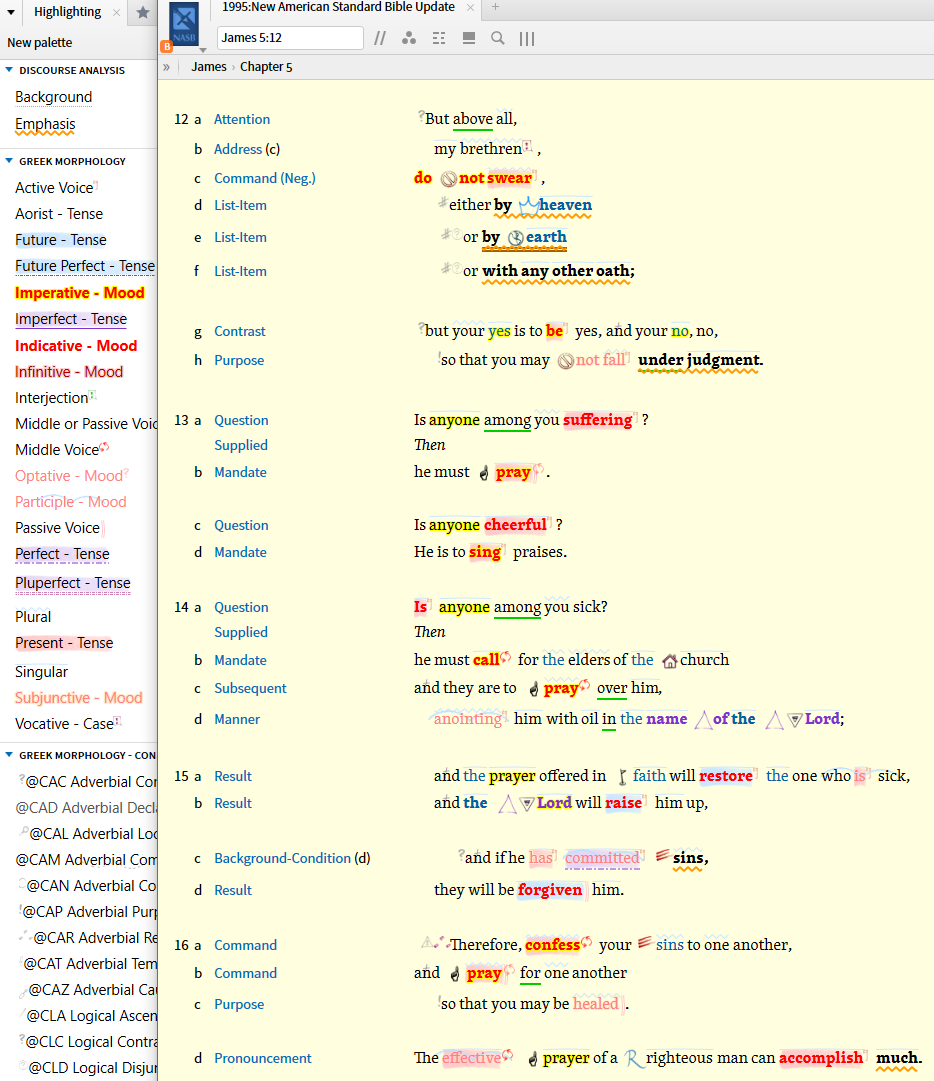The image size is (934, 1081).
Task: Close the New American Standard Bible tab
Action: coord(470,8)
